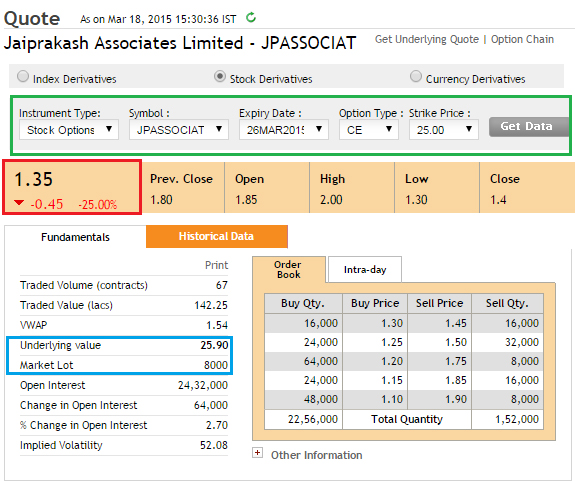Open Instrument Type dropdown showing Stock Options
This screenshot has width=575, height=483.
coord(69,129)
